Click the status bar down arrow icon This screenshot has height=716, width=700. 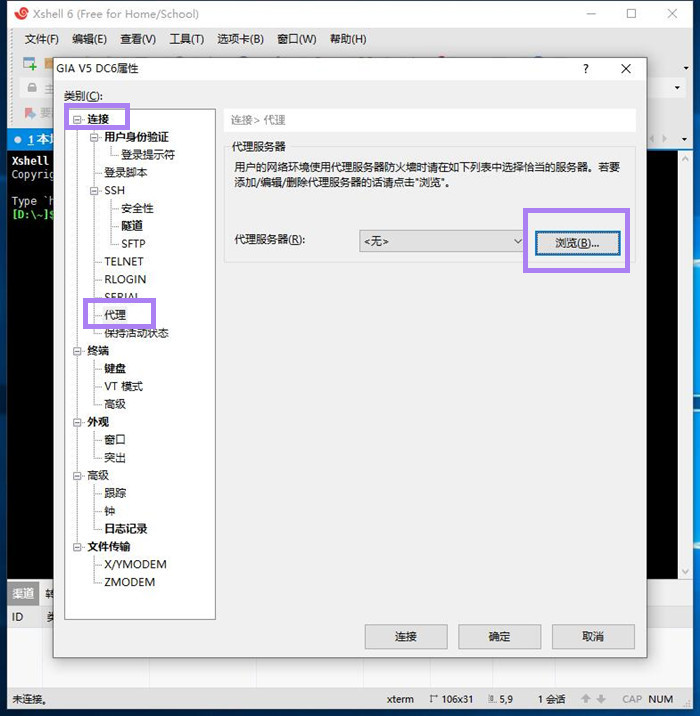[x=601, y=699]
